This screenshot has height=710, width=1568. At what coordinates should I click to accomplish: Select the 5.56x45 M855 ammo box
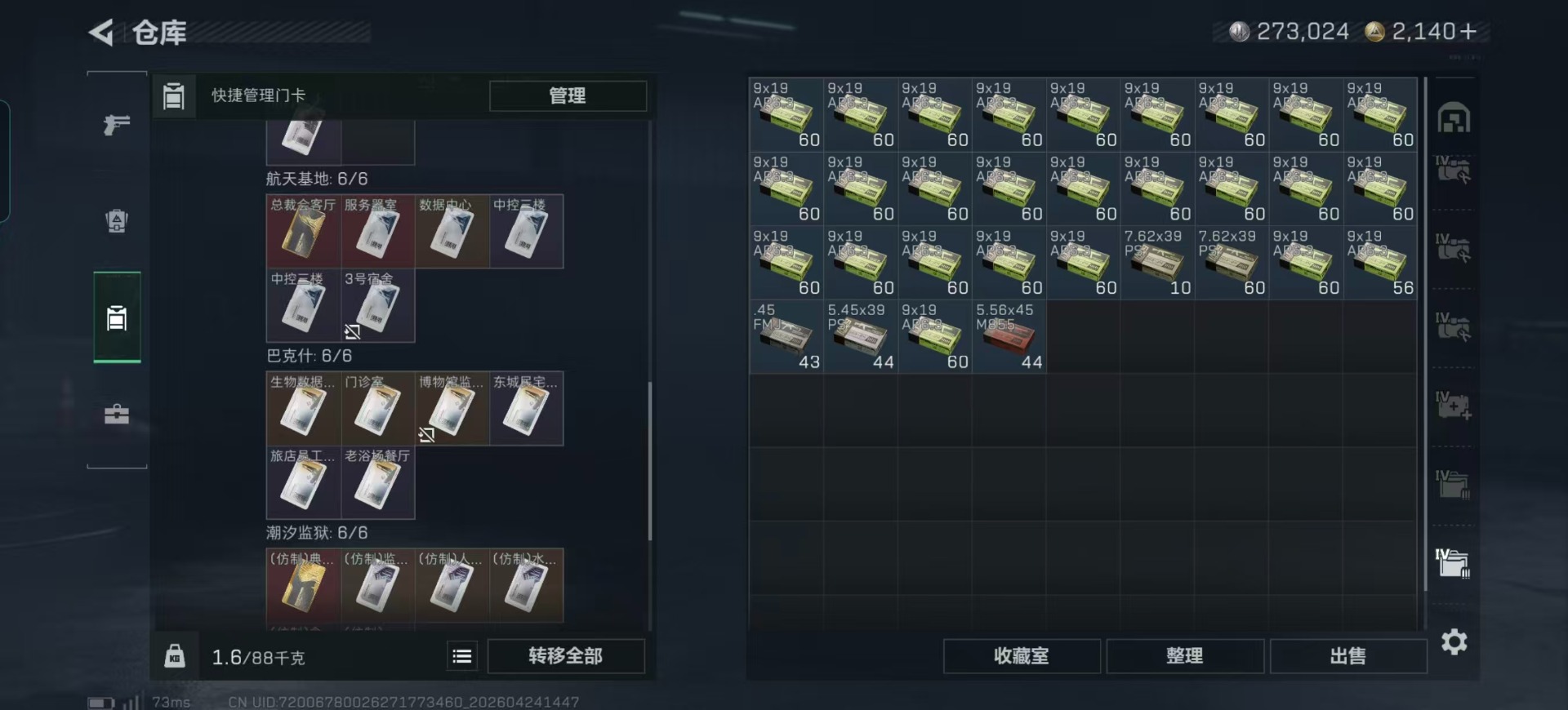click(x=1009, y=336)
